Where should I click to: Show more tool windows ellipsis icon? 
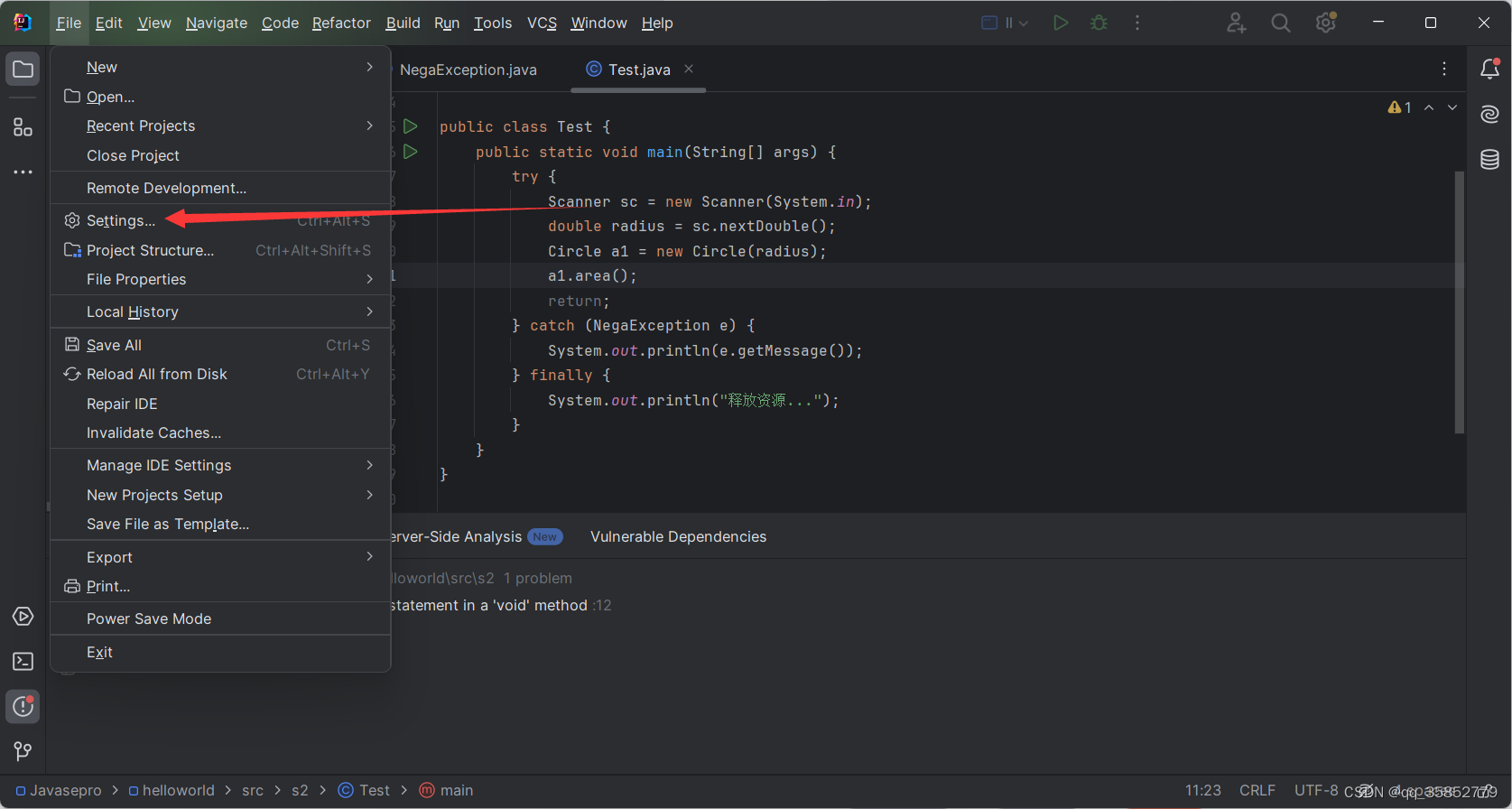pos(23,172)
